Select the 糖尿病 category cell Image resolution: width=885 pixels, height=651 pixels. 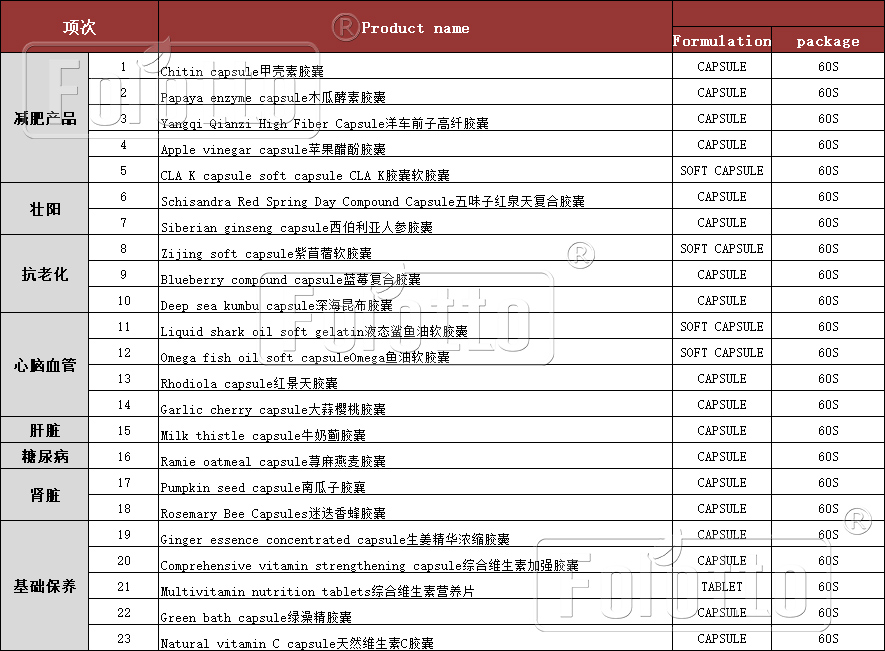click(x=45, y=456)
